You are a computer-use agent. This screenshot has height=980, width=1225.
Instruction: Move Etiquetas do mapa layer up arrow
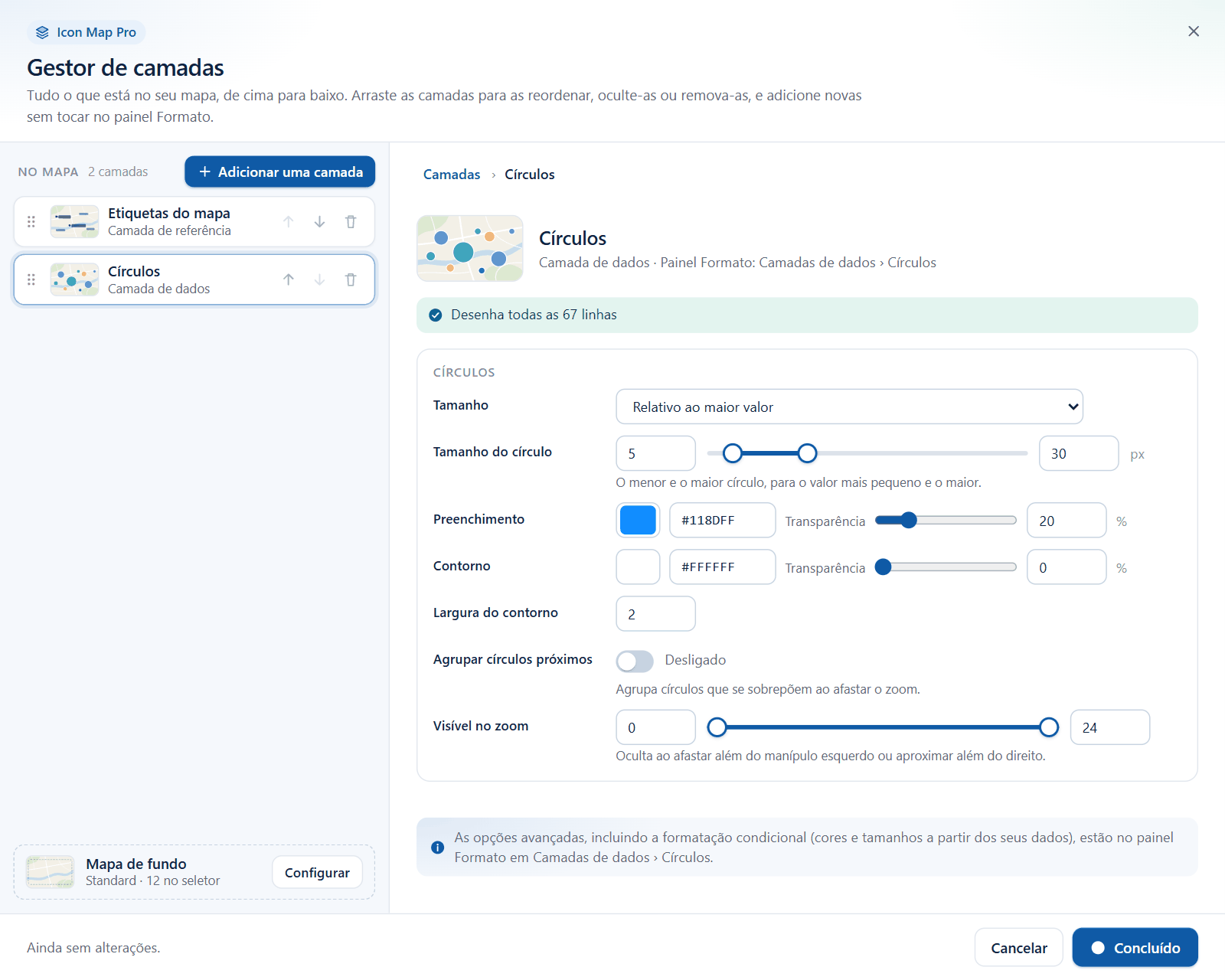tap(289, 222)
